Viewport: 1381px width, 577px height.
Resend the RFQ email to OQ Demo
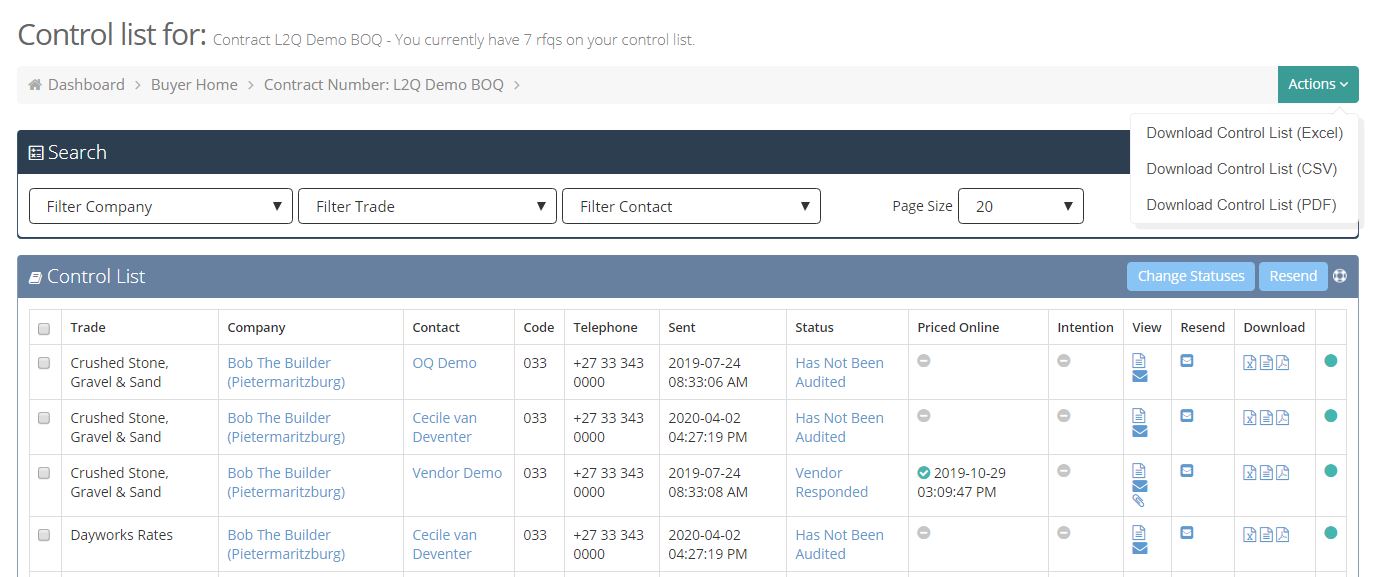(x=1187, y=361)
